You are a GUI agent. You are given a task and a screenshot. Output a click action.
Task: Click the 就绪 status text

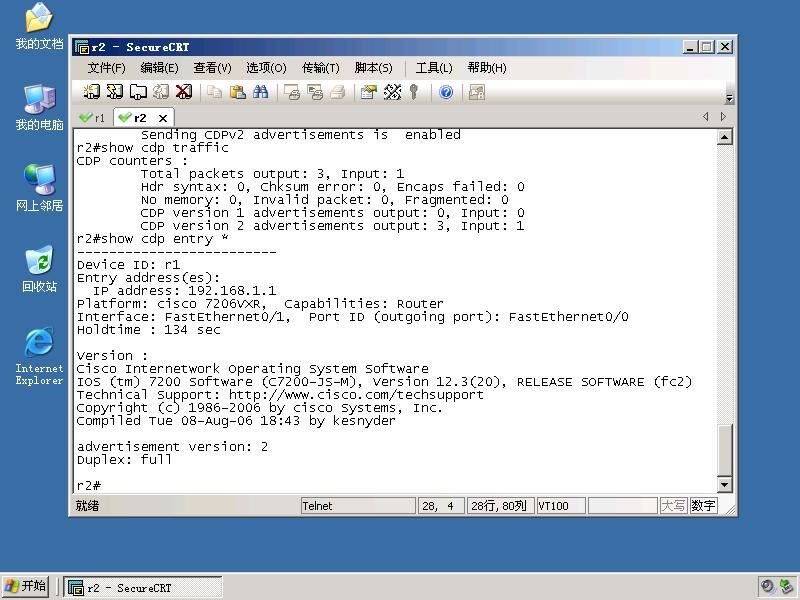(x=87, y=506)
